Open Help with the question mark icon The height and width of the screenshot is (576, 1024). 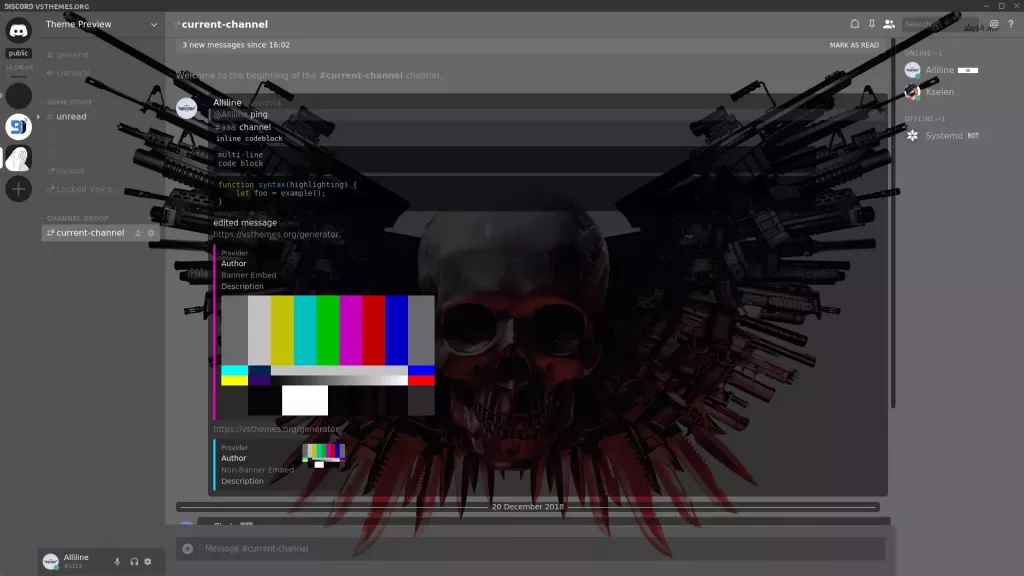(1009, 23)
